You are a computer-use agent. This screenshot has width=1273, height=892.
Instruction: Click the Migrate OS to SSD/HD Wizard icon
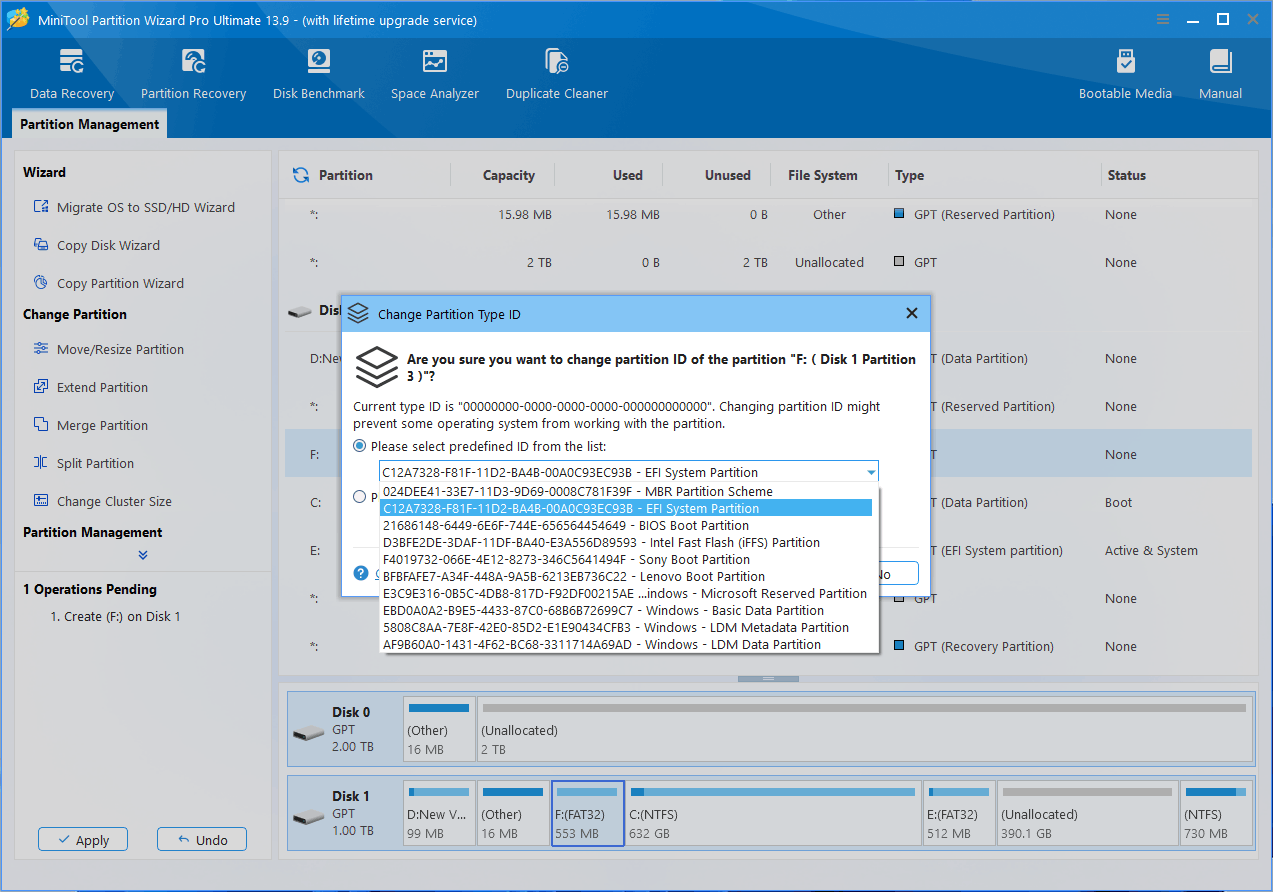click(x=41, y=207)
